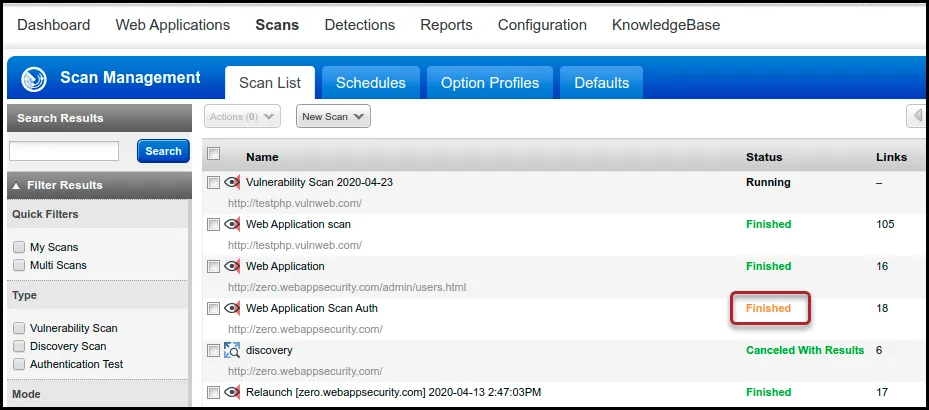Open the Dashboard menu
The height and width of the screenshot is (410, 929).
coord(54,25)
